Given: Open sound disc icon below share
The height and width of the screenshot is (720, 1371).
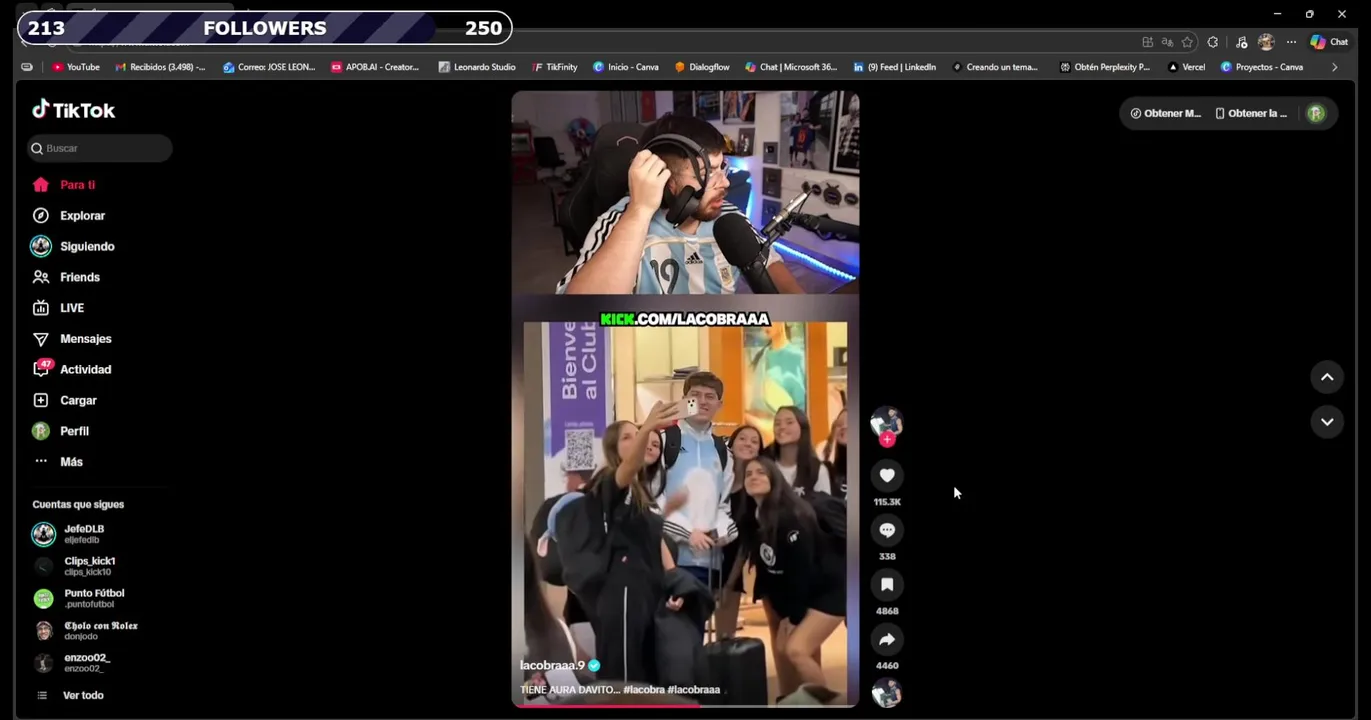Looking at the screenshot, I should pyautogui.click(x=887, y=693).
